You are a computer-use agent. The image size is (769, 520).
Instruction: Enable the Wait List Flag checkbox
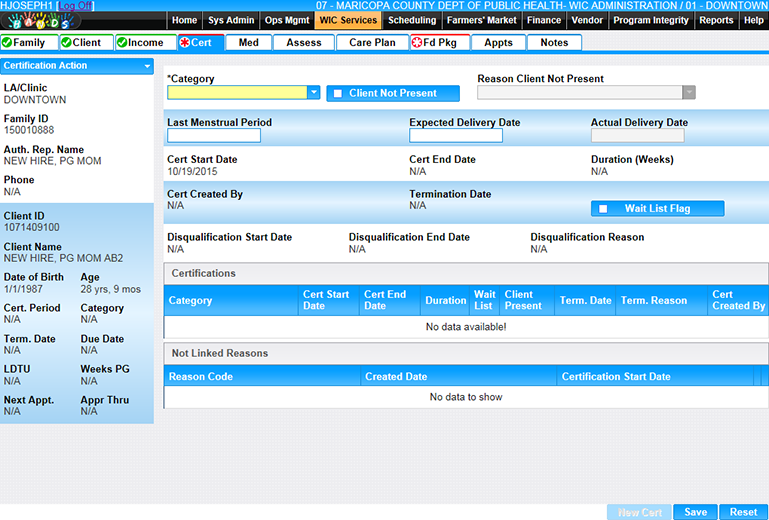(603, 209)
